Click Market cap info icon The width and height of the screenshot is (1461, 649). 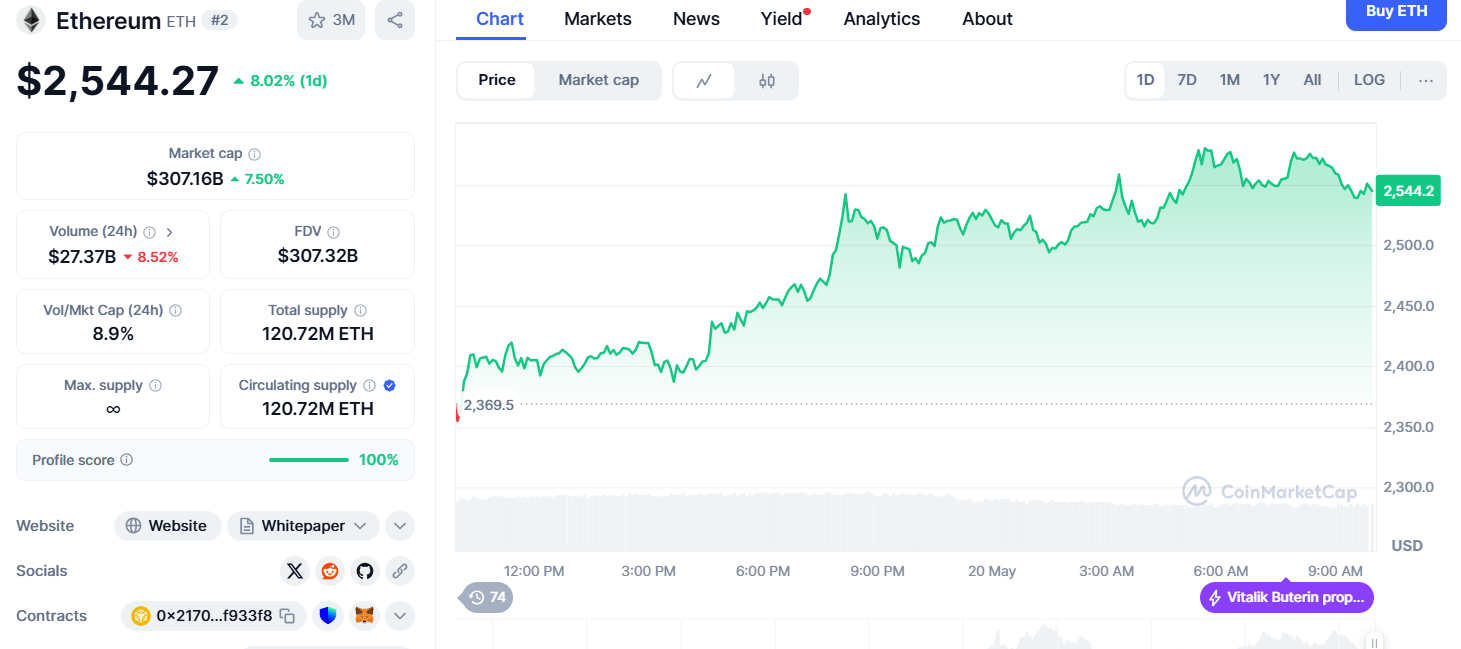coord(254,154)
